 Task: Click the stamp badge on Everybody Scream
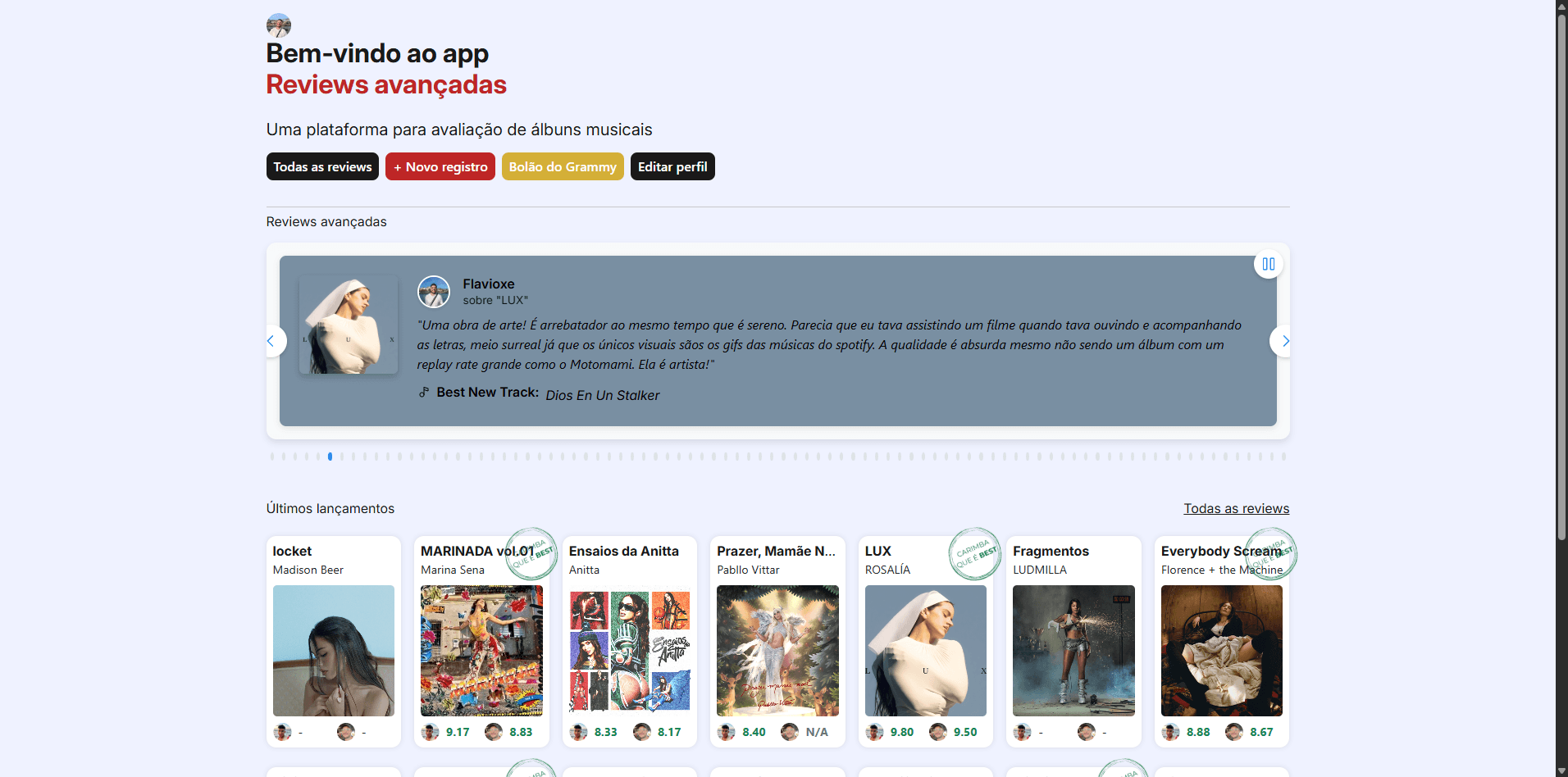point(1270,554)
